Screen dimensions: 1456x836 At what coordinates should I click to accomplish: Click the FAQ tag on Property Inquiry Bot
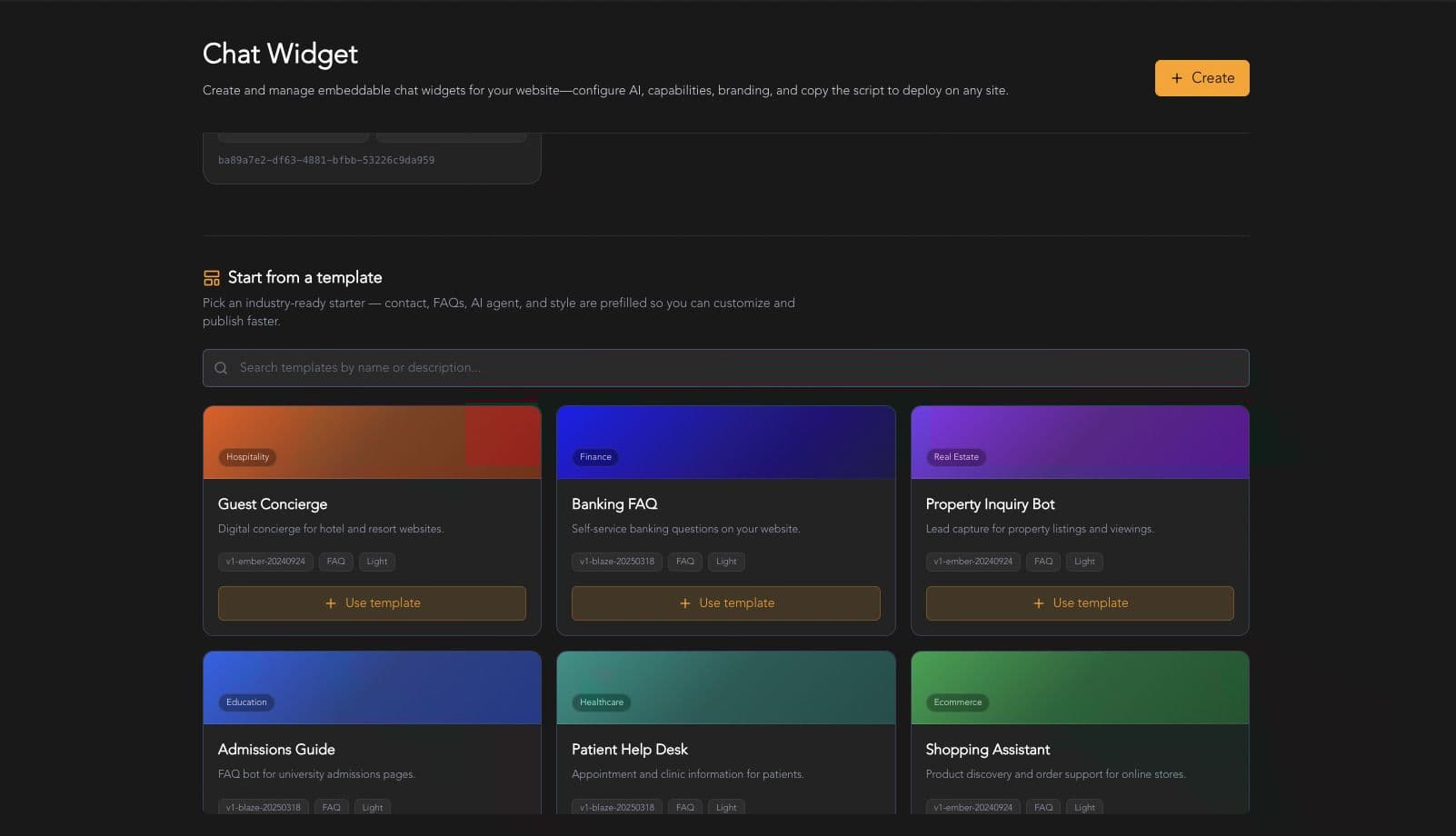pos(1043,562)
